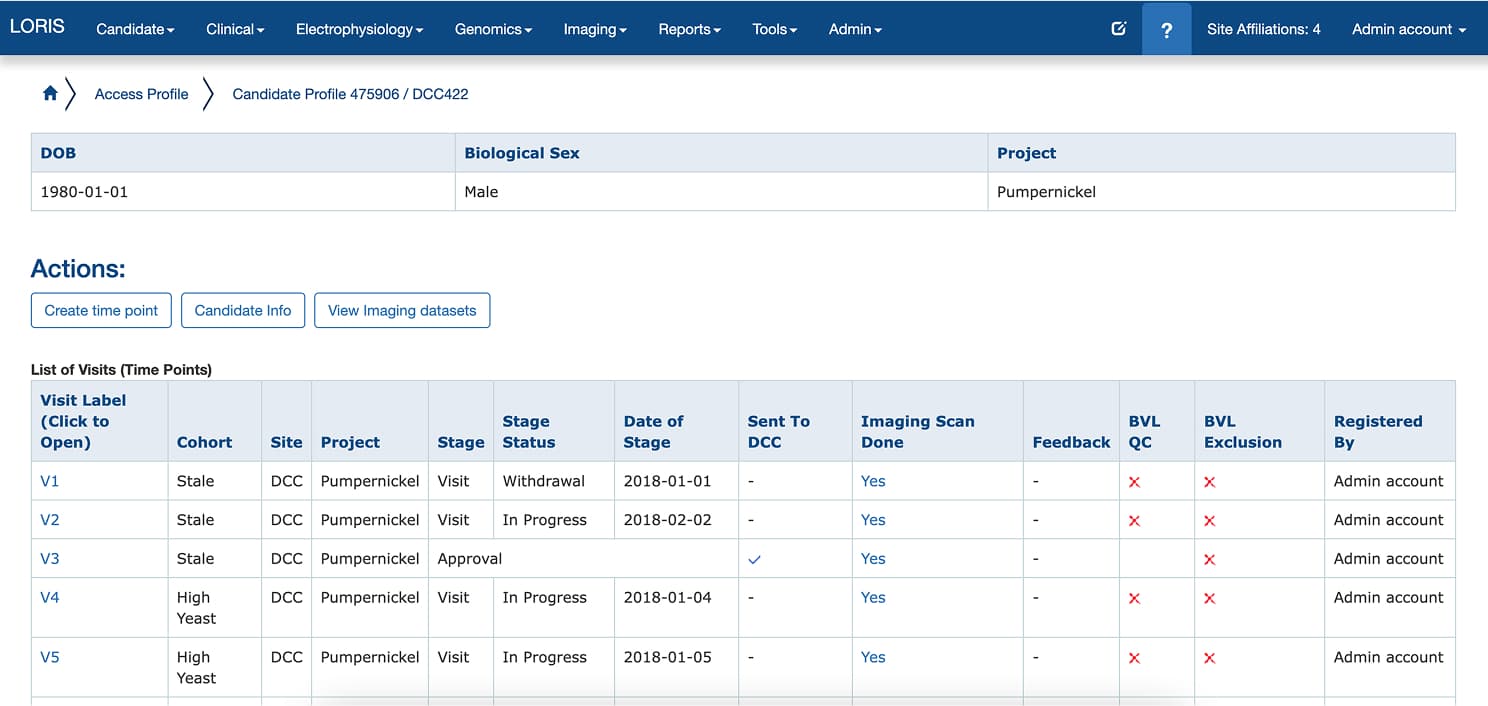The height and width of the screenshot is (706, 1488).
Task: Open visit V3 via its label link
Action: [x=50, y=559]
